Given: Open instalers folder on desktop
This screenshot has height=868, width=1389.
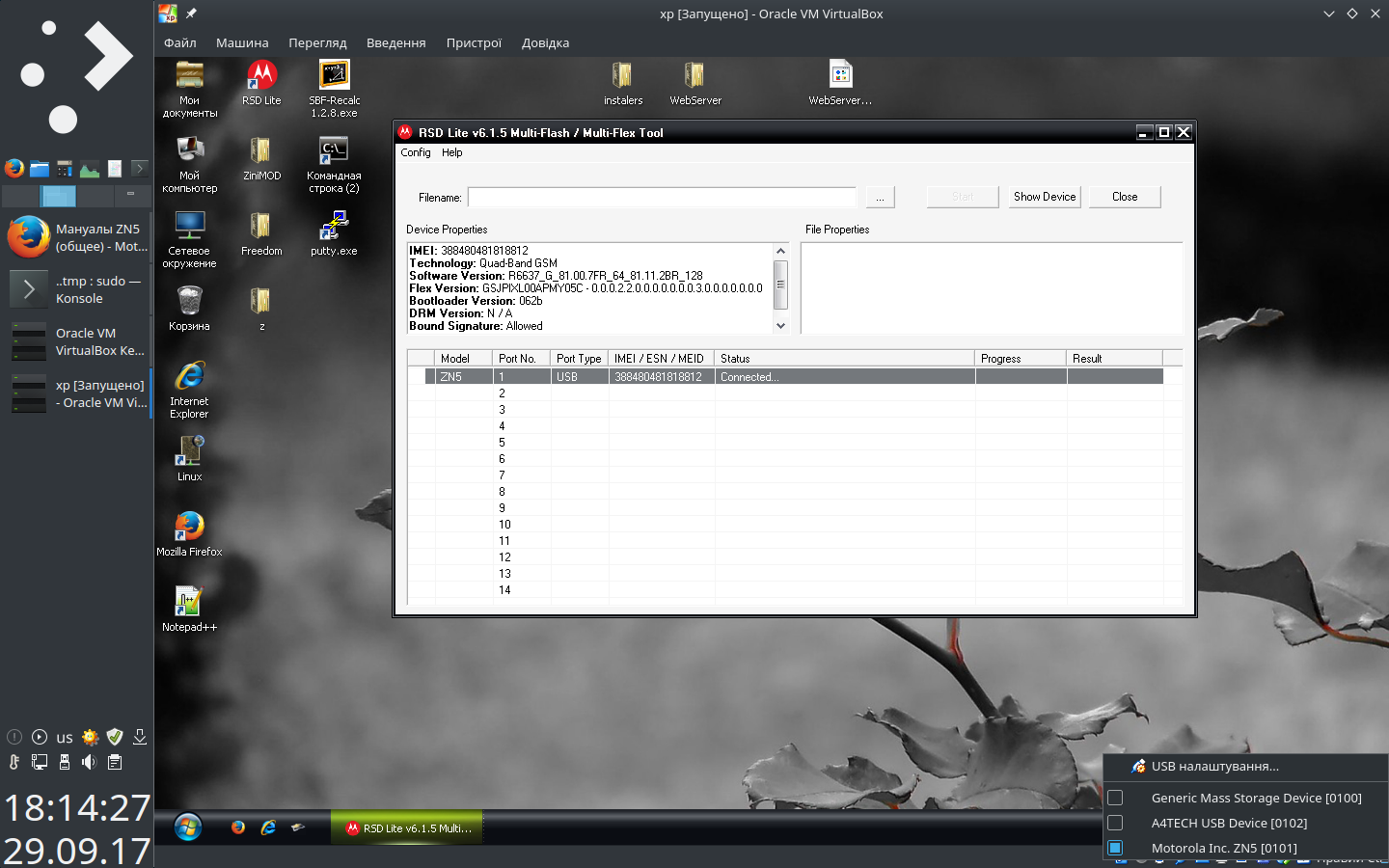Looking at the screenshot, I should pos(622,83).
